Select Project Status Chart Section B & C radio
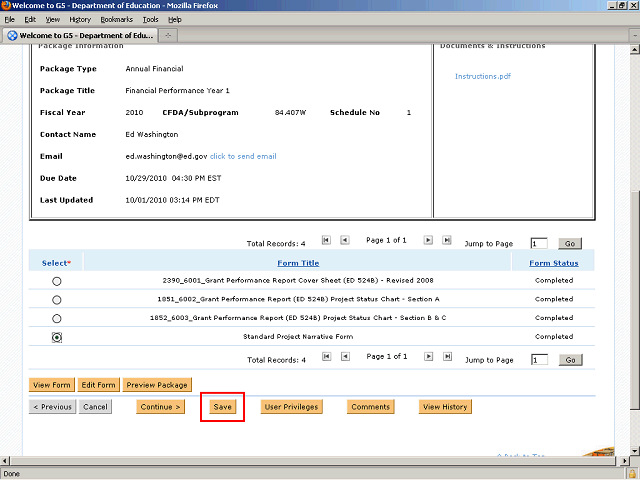The image size is (640, 480). tap(57, 319)
